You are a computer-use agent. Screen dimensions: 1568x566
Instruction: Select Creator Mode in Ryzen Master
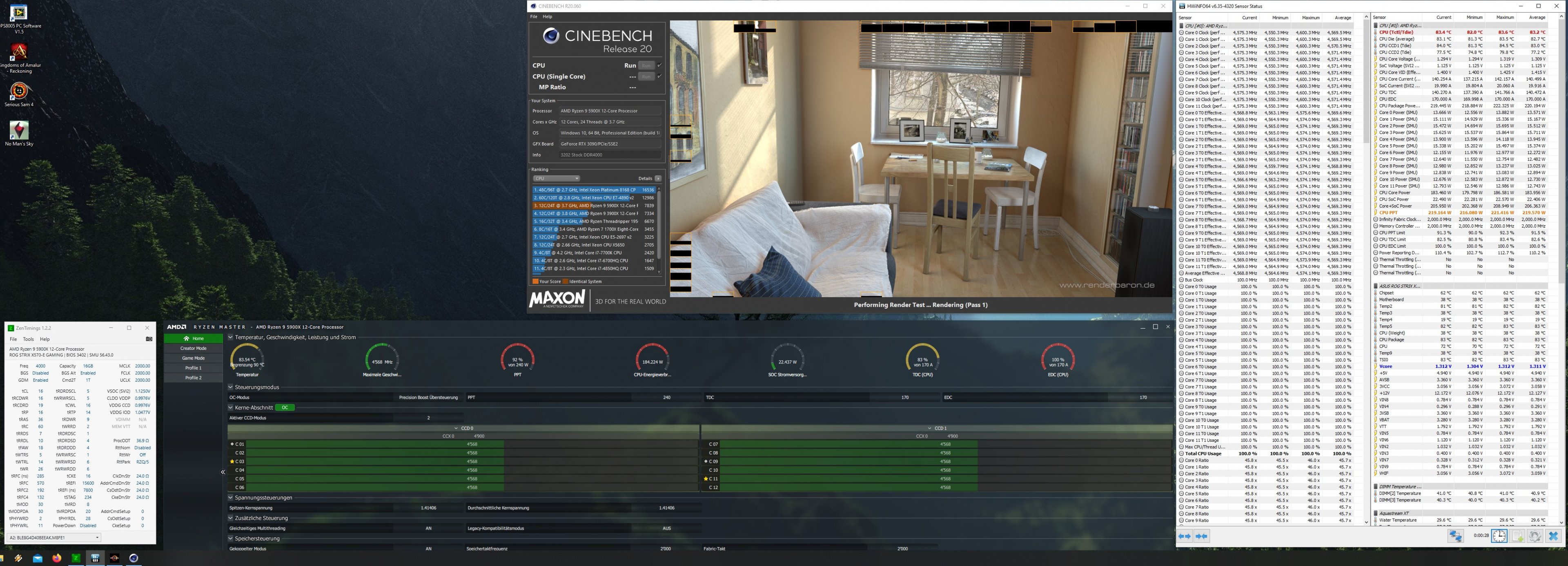[193, 349]
